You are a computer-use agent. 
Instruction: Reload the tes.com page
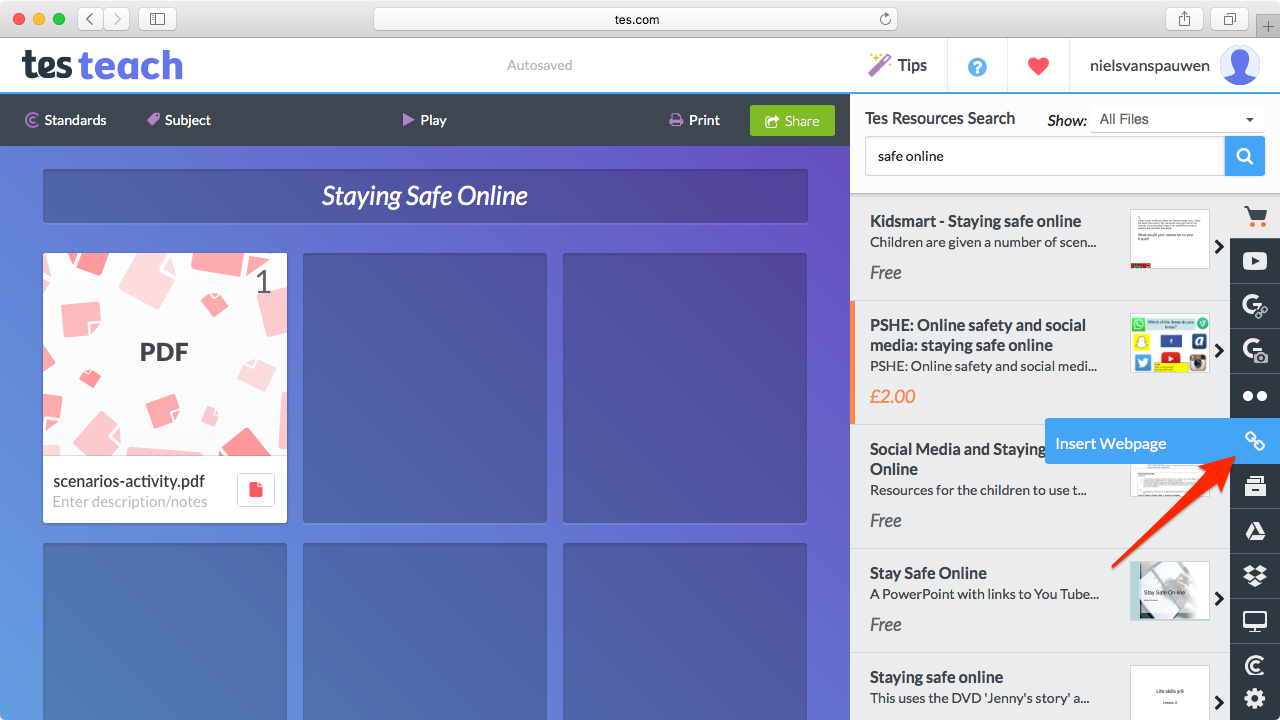pyautogui.click(x=884, y=19)
